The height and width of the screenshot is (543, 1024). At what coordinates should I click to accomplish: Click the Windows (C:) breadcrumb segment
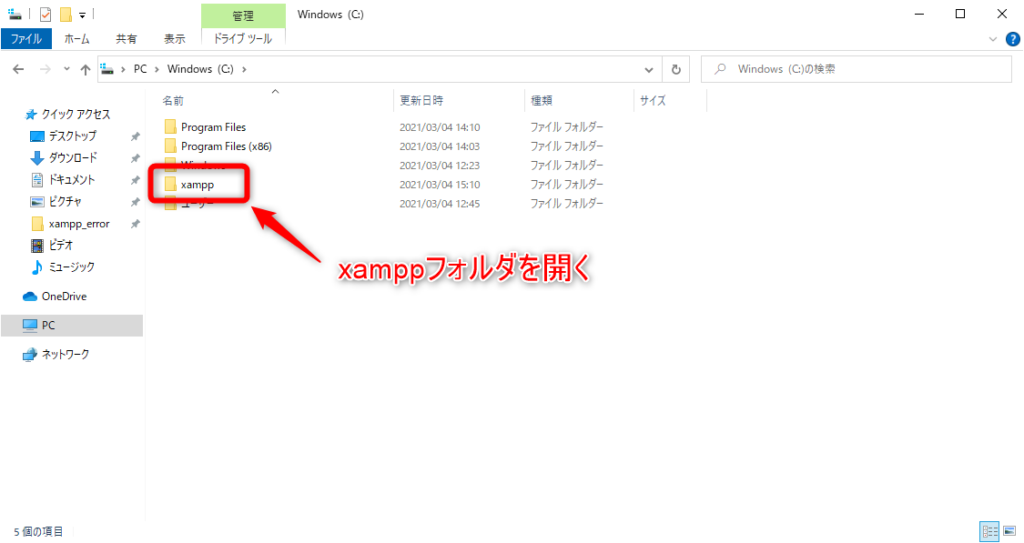tap(200, 69)
